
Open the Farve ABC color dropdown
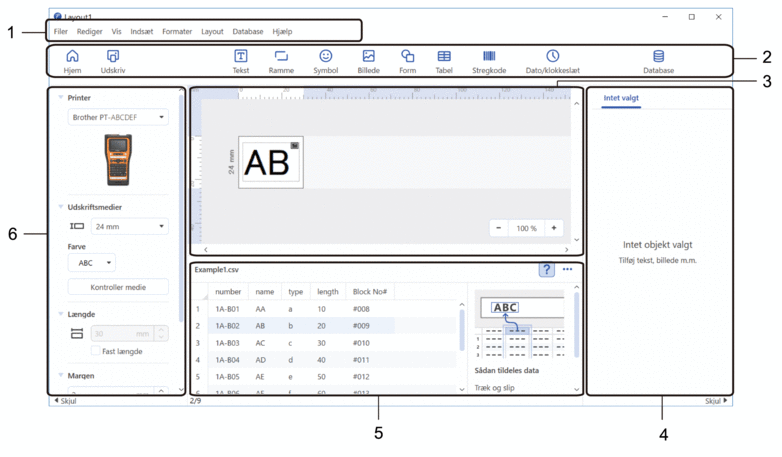click(91, 263)
